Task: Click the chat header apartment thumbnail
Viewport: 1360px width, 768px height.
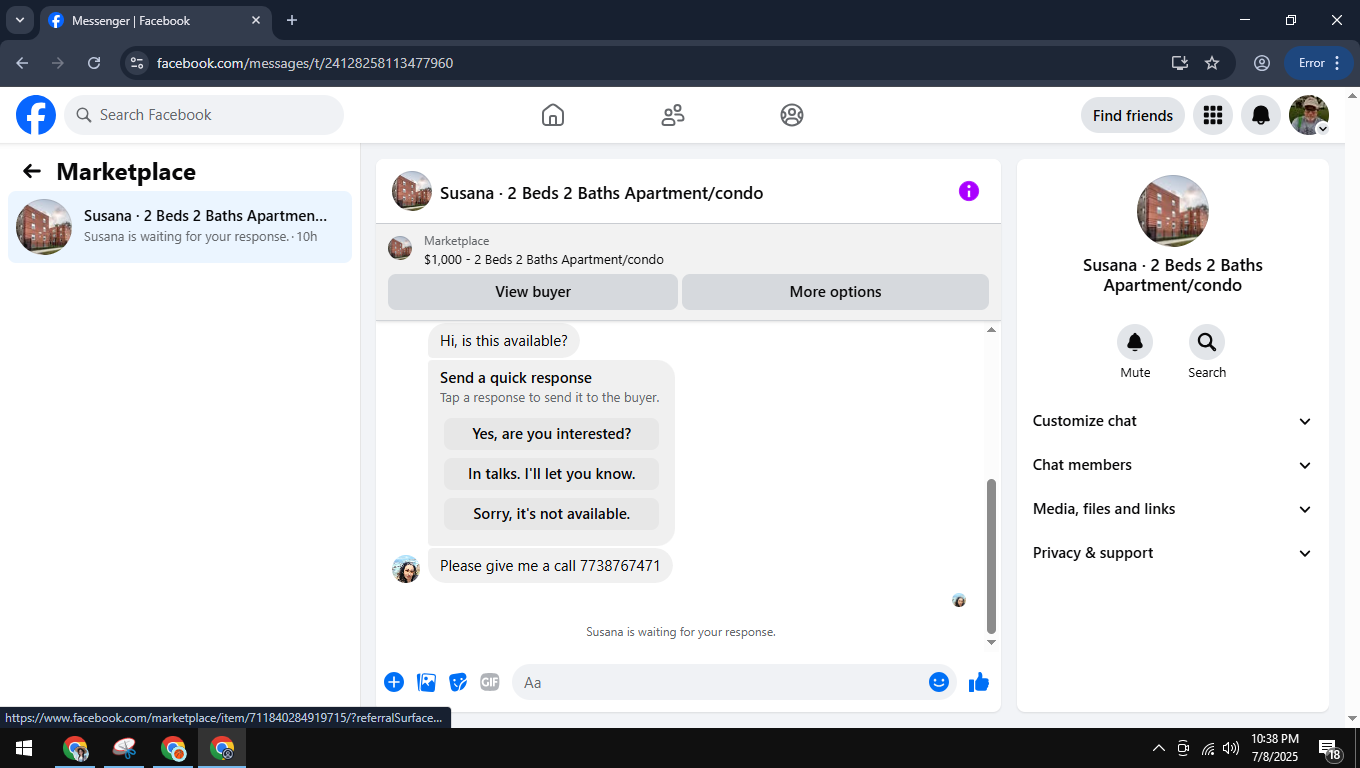Action: [x=412, y=191]
